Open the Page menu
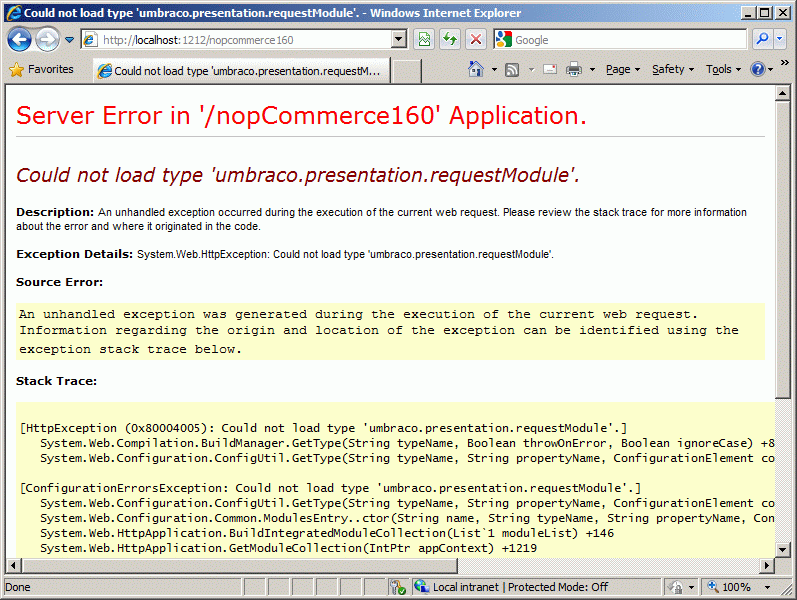Viewport: 797px width, 600px height. tap(623, 69)
